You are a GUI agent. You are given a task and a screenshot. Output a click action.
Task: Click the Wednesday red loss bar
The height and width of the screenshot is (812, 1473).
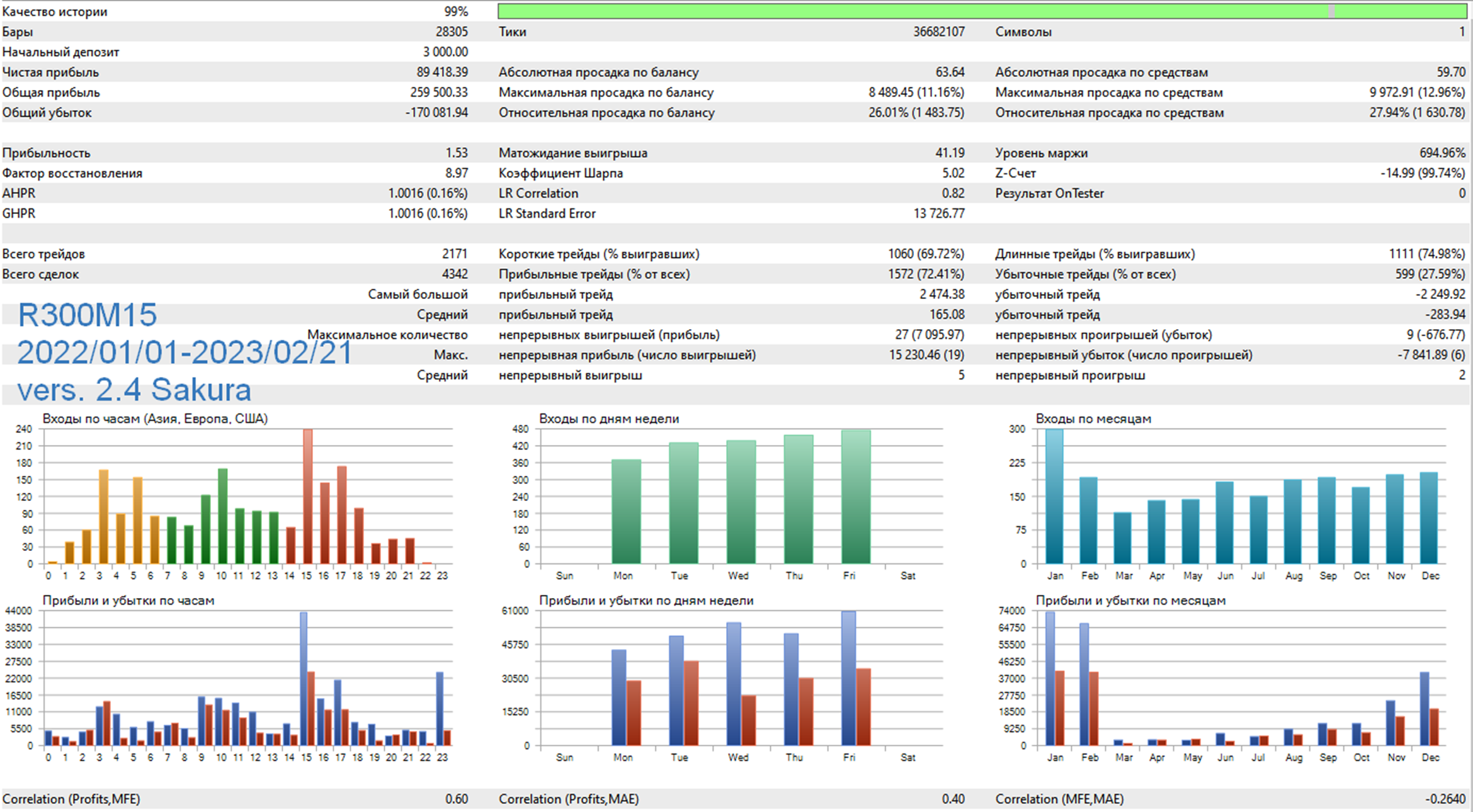click(x=749, y=721)
